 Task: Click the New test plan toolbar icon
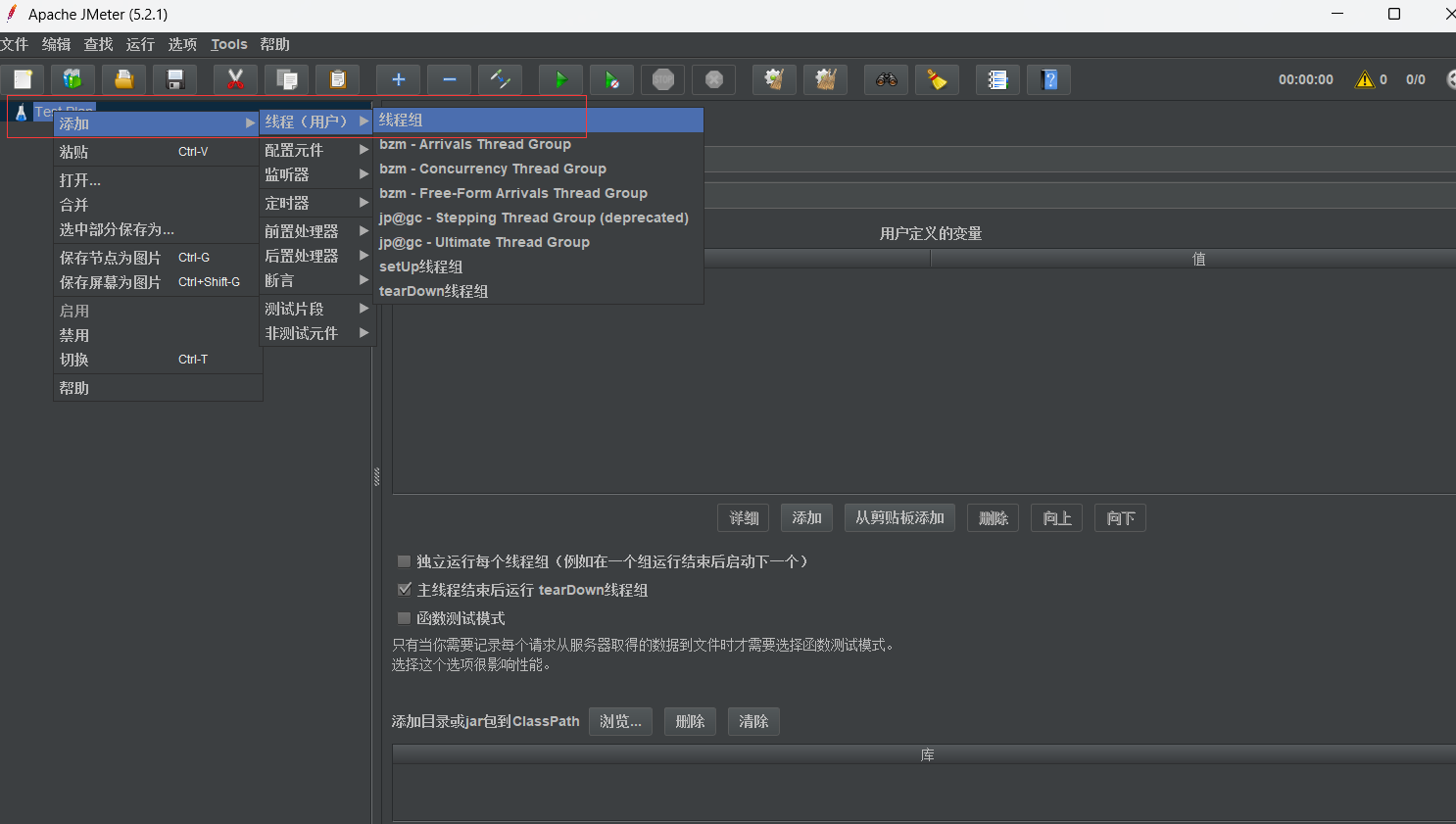click(x=23, y=79)
